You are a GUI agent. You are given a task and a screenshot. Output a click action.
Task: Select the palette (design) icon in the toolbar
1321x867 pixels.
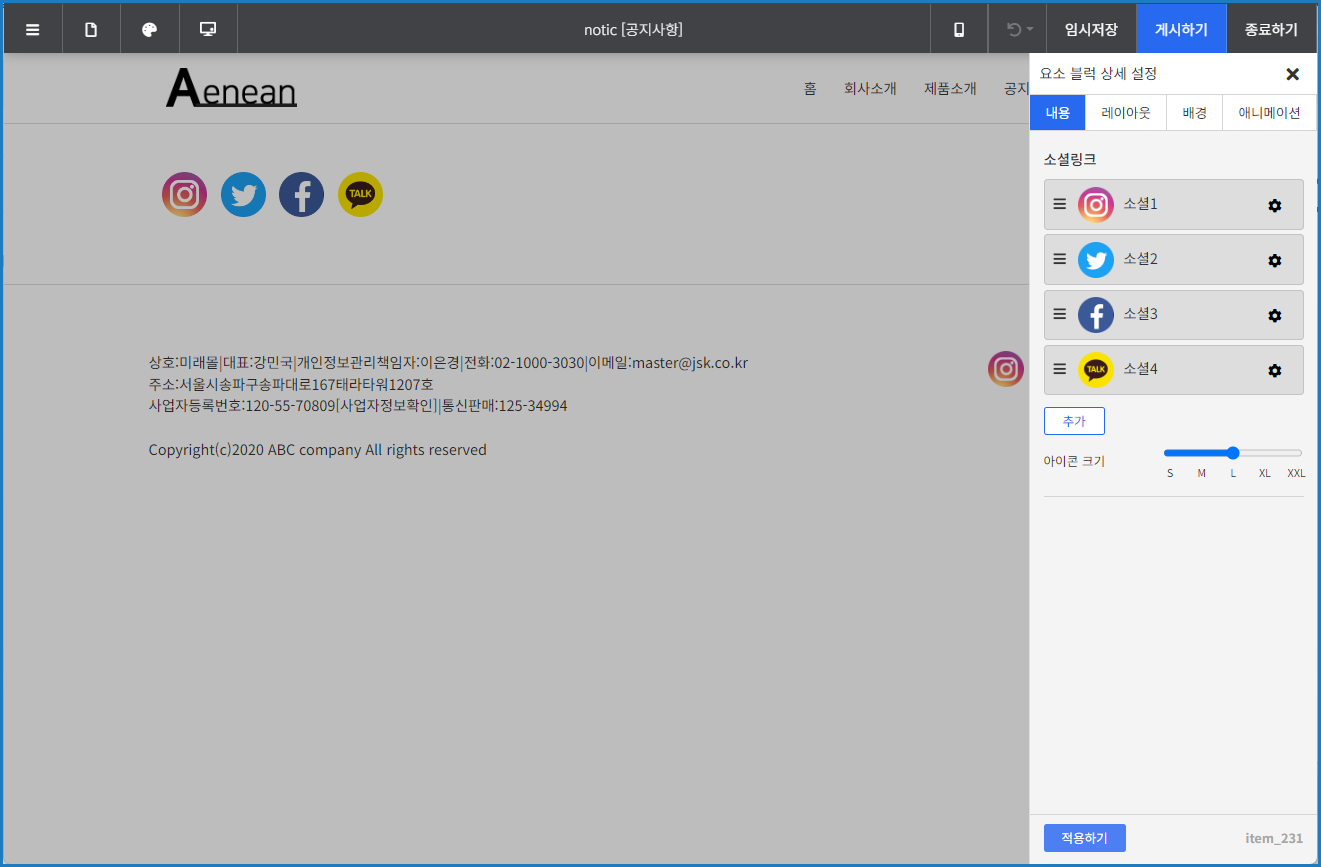[150, 28]
